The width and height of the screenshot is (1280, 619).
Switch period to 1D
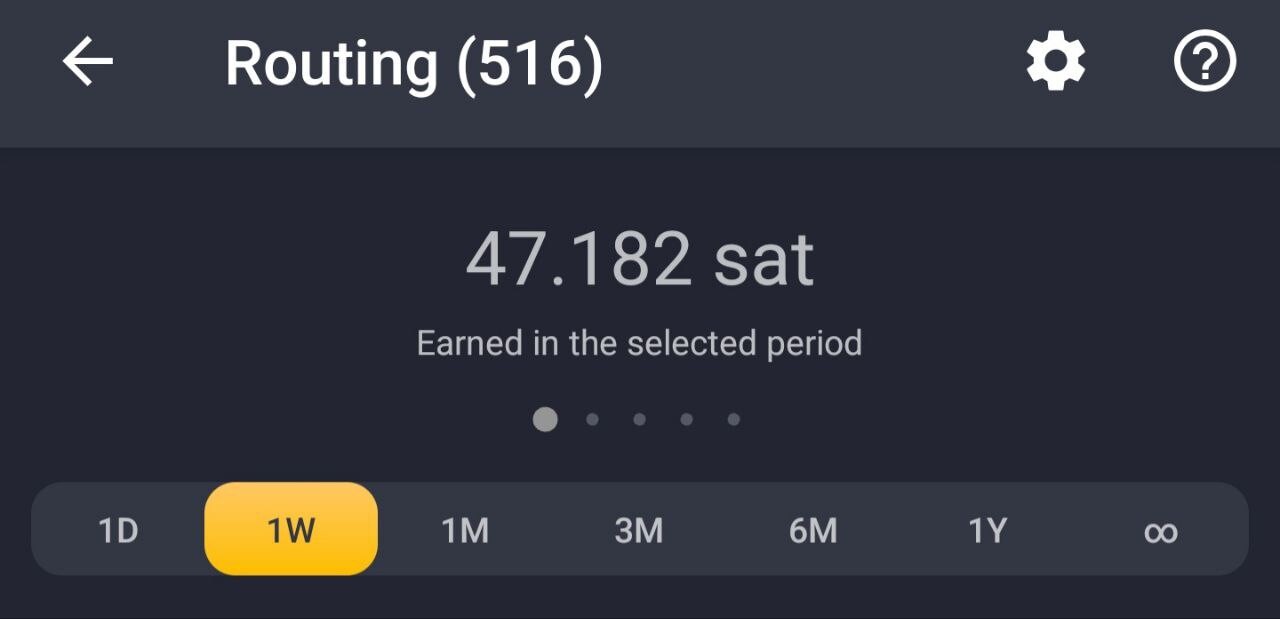118,530
